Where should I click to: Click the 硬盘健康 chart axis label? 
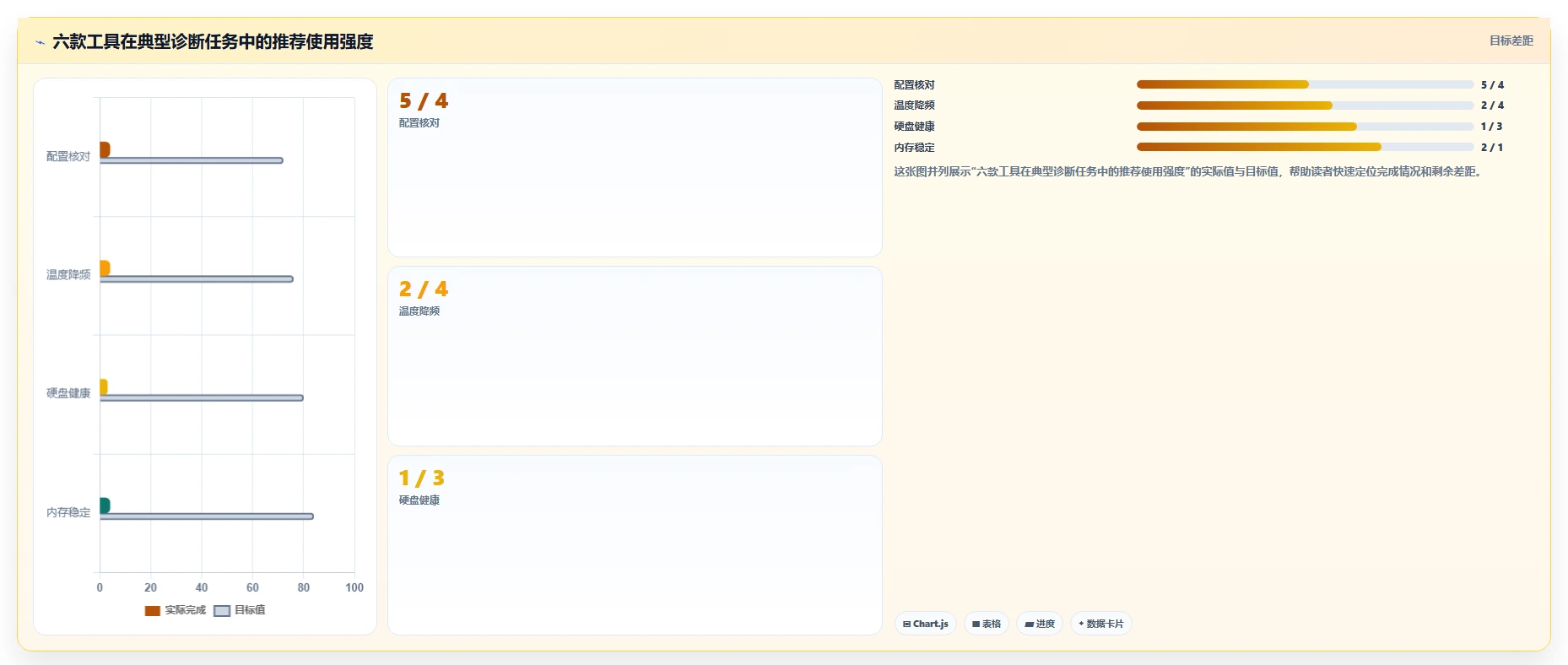coord(68,393)
